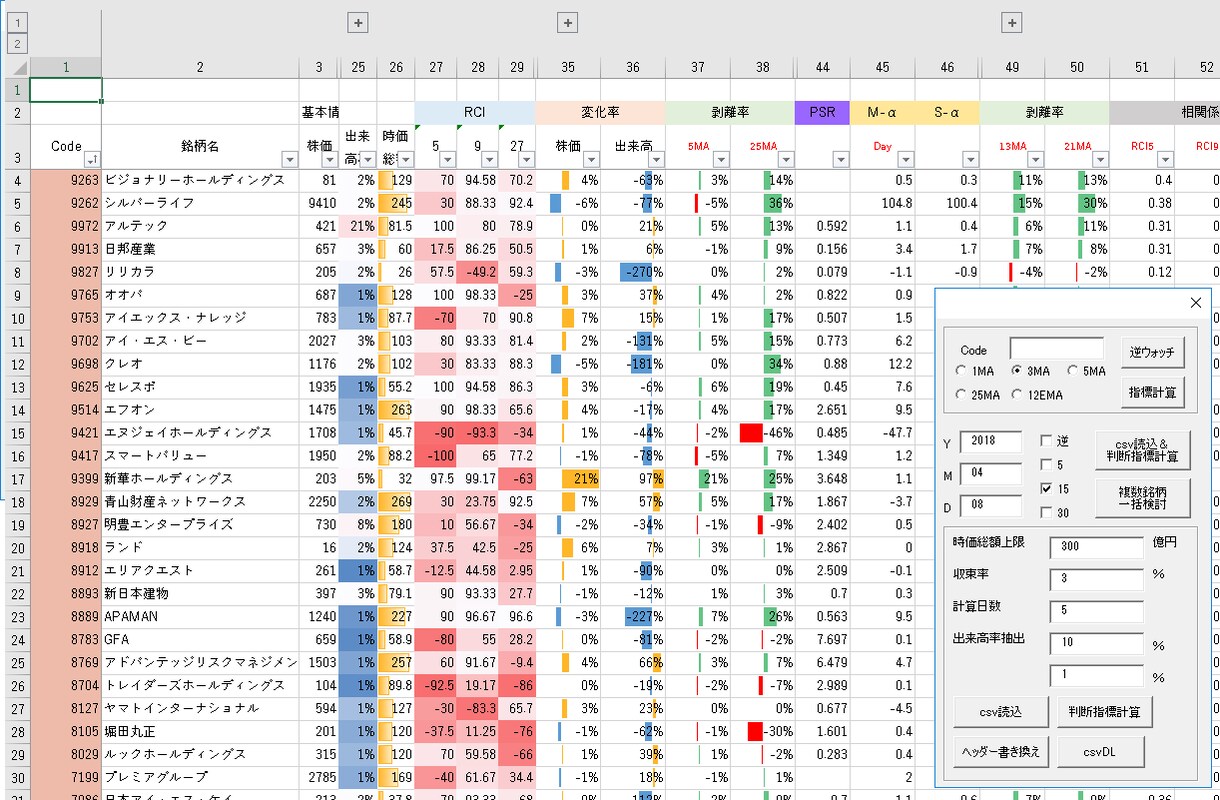
Task: Select the RCI header cell
Action: (475, 112)
